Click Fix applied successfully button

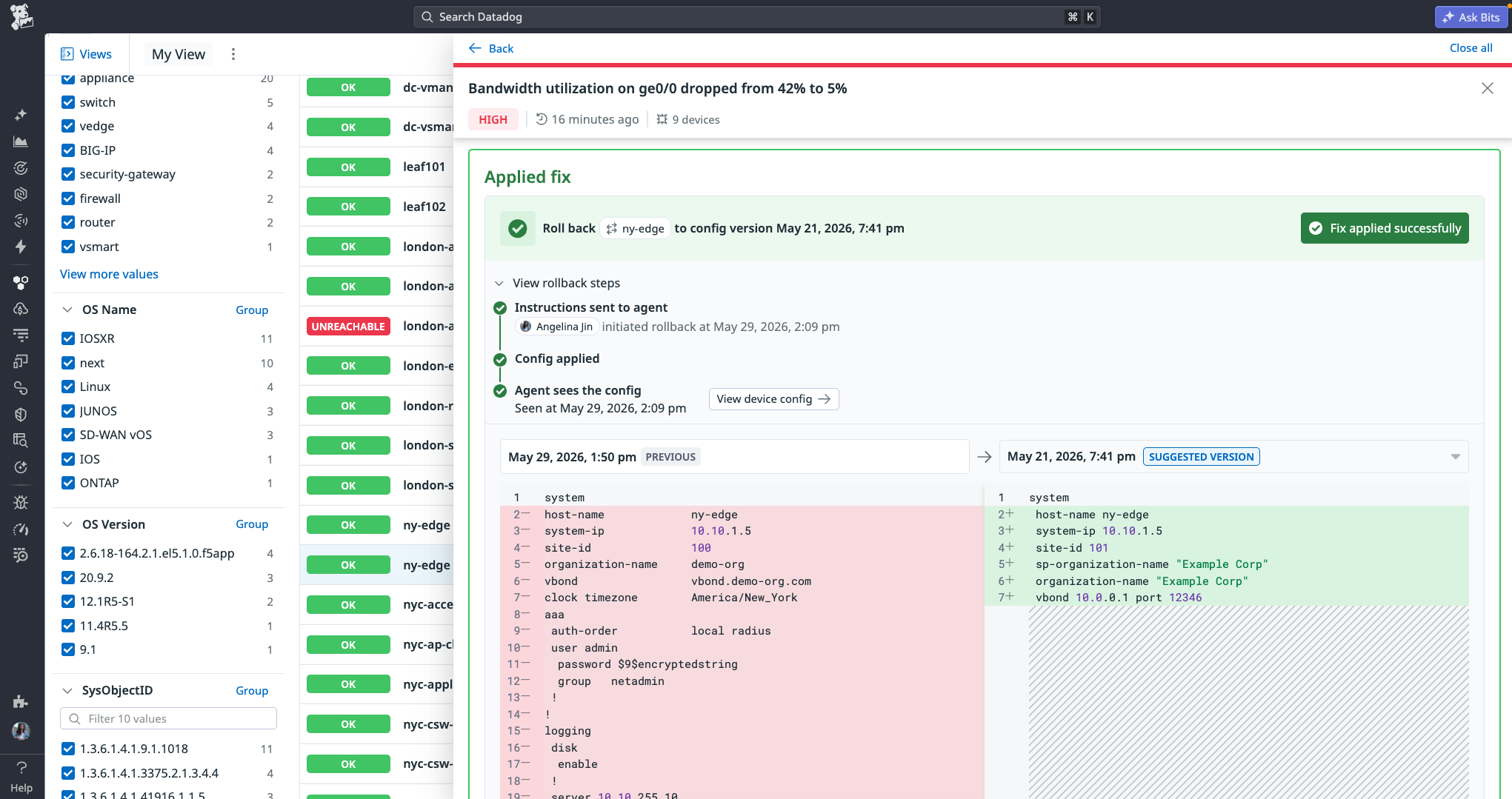pyautogui.click(x=1384, y=228)
